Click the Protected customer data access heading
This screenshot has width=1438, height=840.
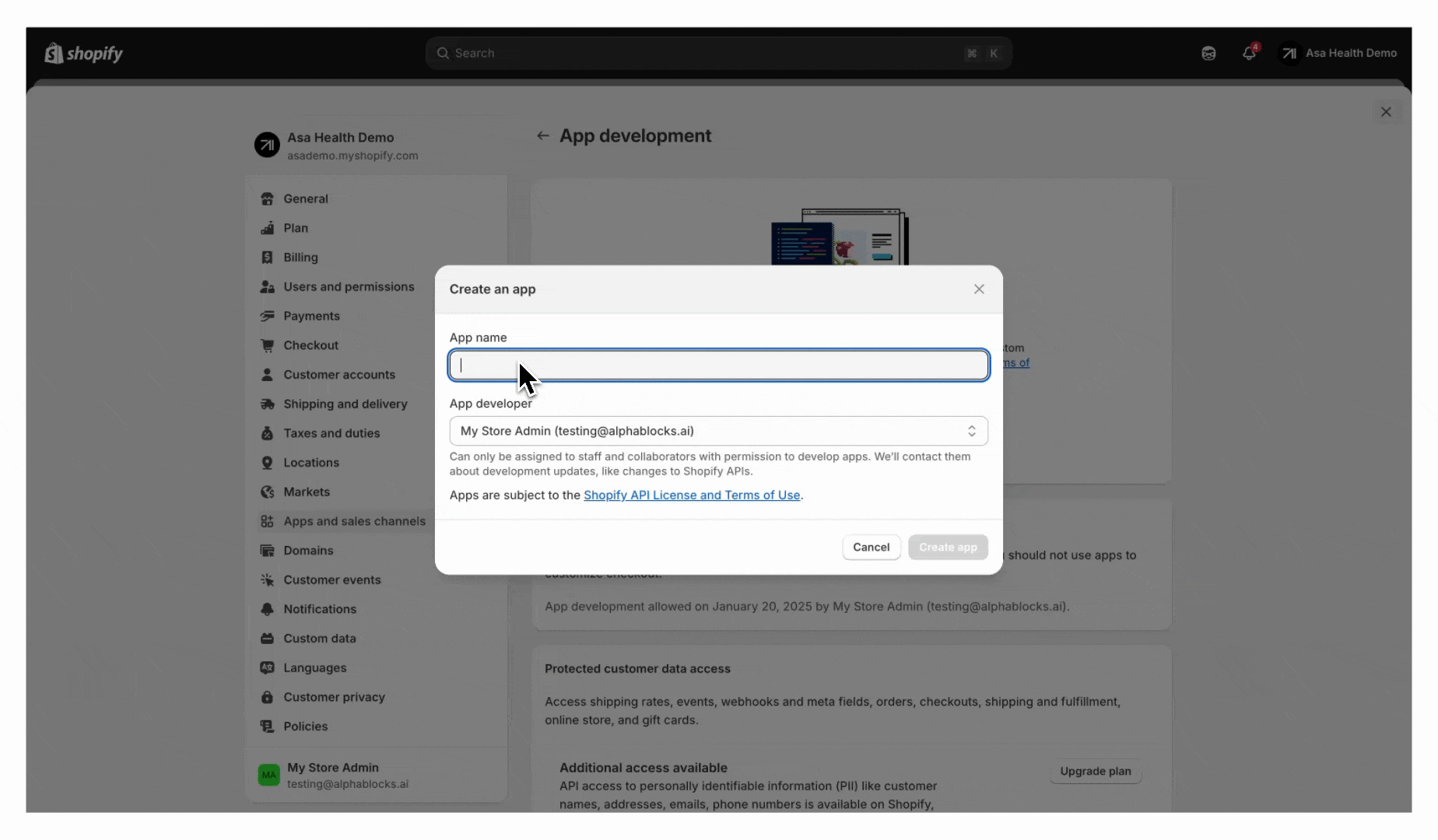[x=637, y=668]
